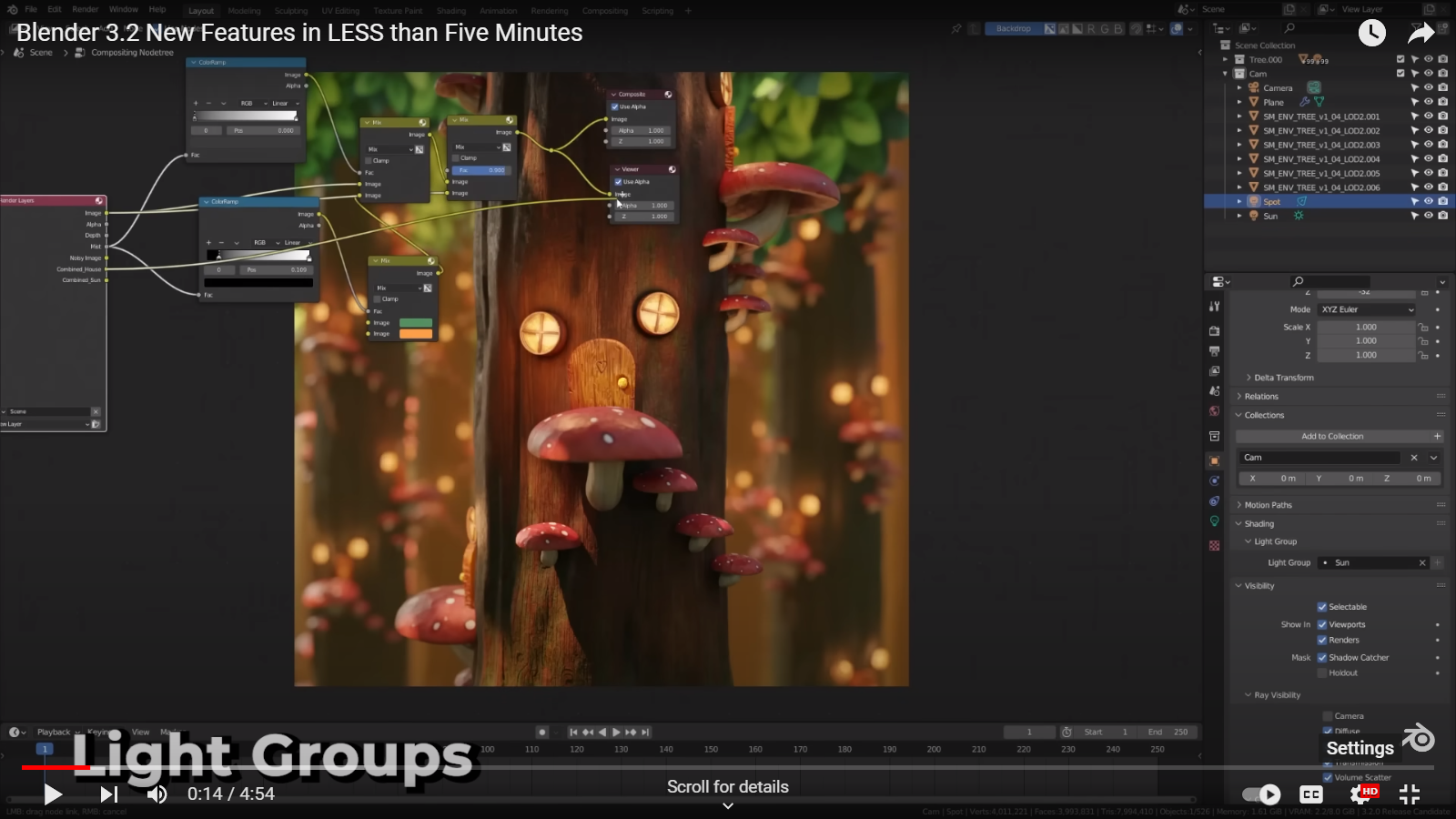This screenshot has width=1456, height=819.
Task: Toggle Camera visibility eye icon
Action: tap(1429, 88)
